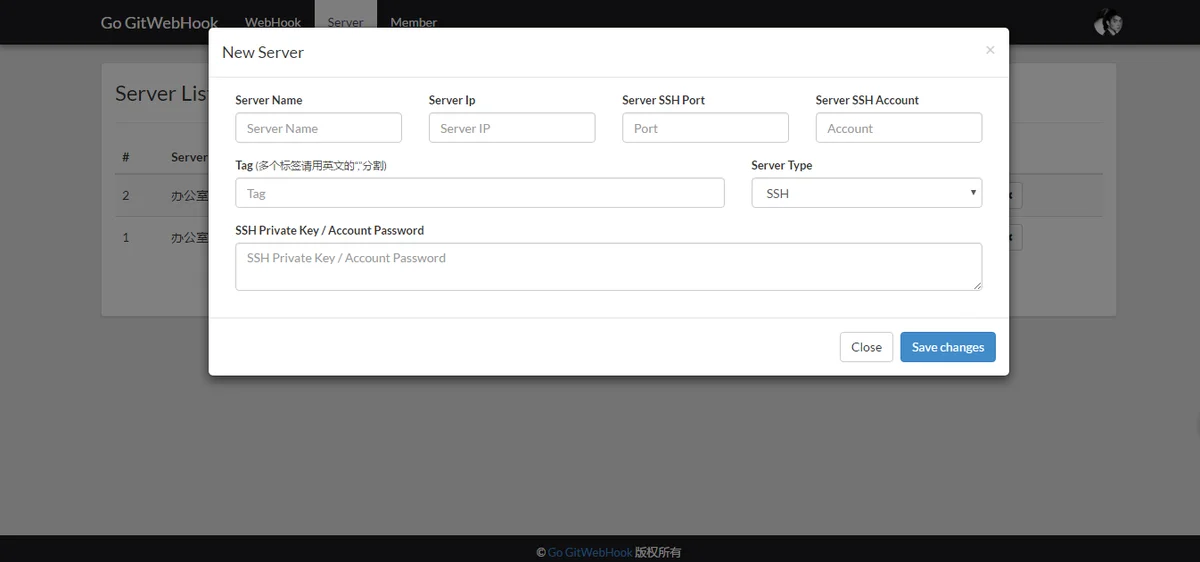This screenshot has width=1200, height=562.
Task: Click into the Server IP field
Action: click(x=512, y=128)
